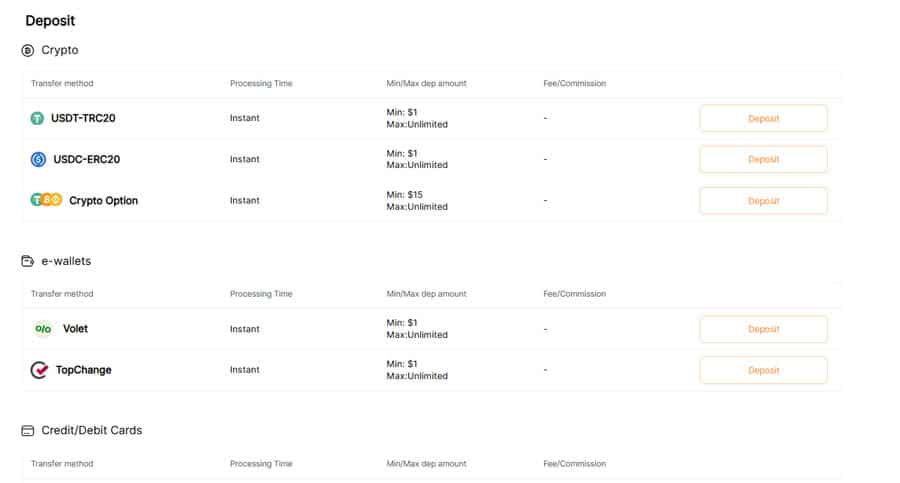Click the USDC-ERC20 coin icon
This screenshot has width=900, height=483.
(x=38, y=159)
